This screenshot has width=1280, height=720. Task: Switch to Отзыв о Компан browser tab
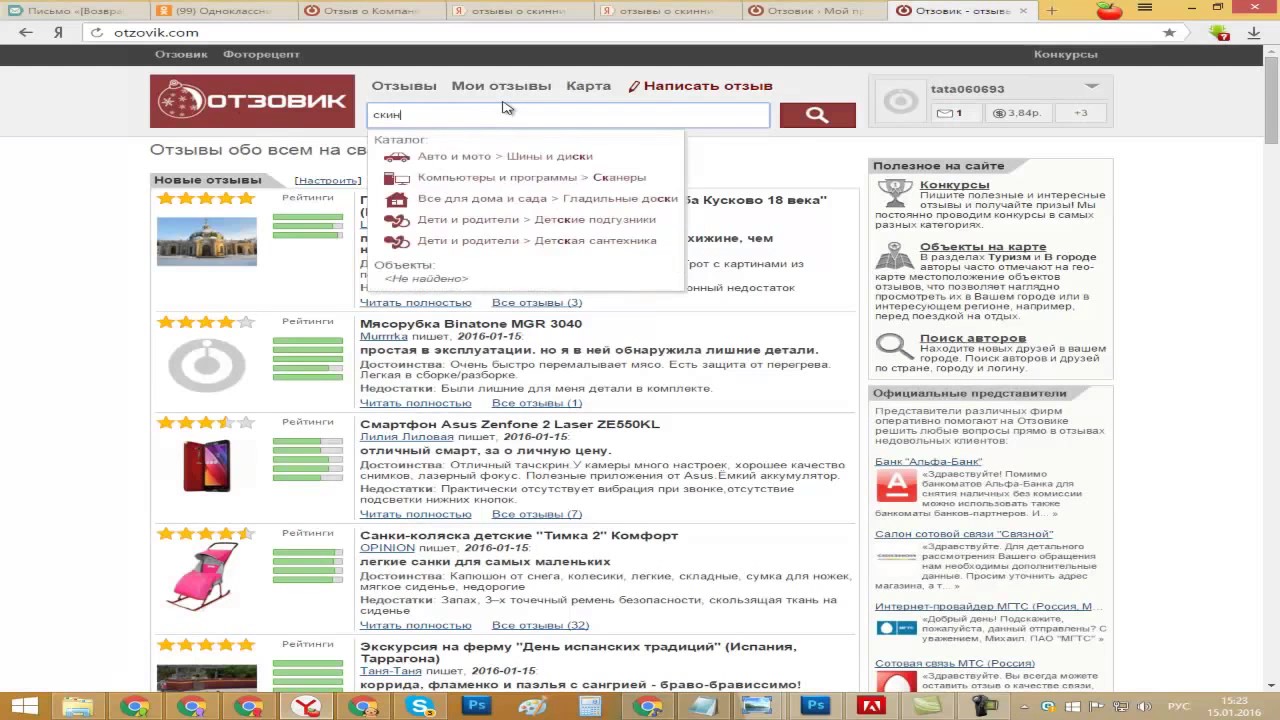coord(370,11)
